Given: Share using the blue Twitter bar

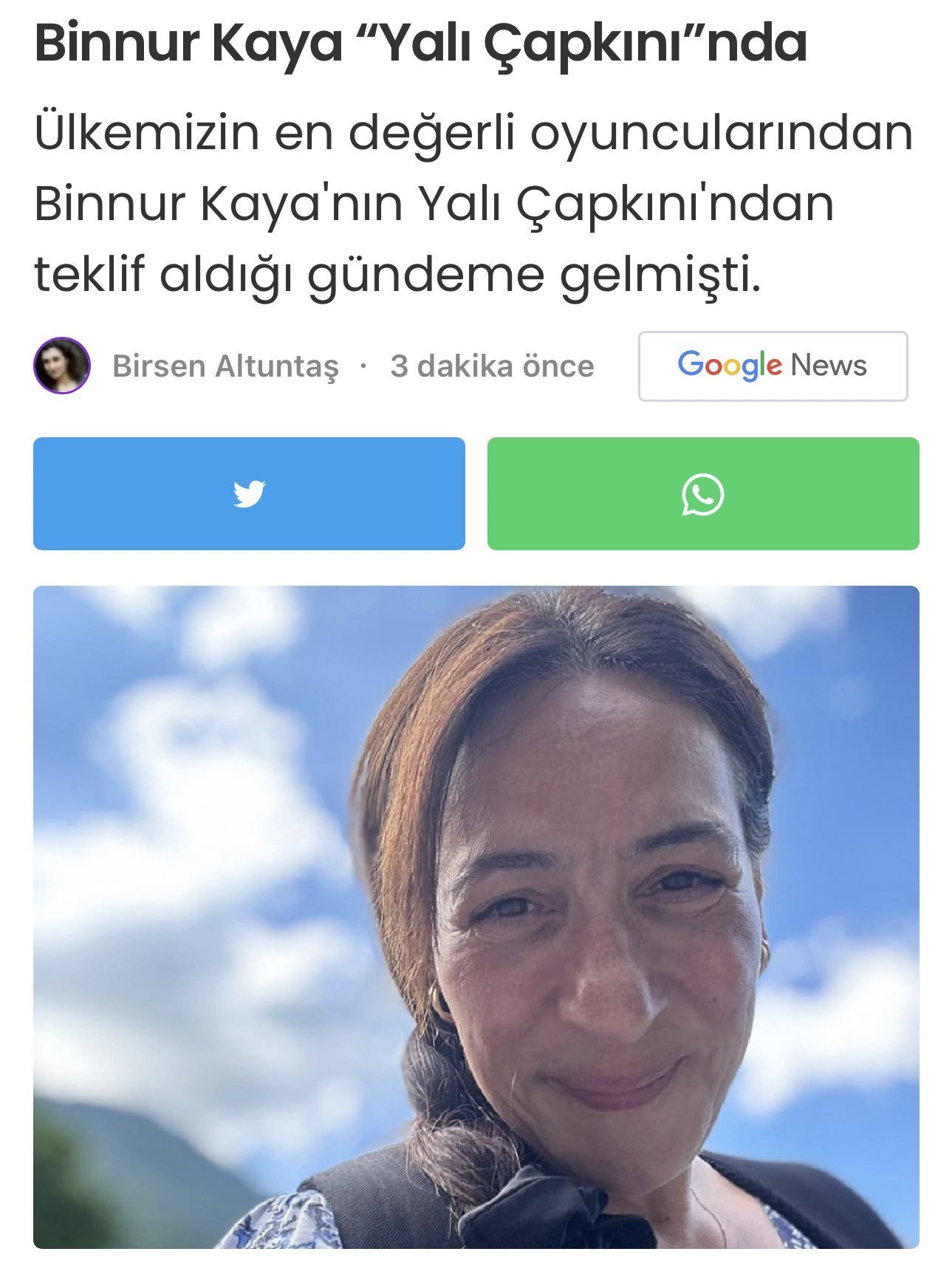Looking at the screenshot, I should (x=249, y=493).
